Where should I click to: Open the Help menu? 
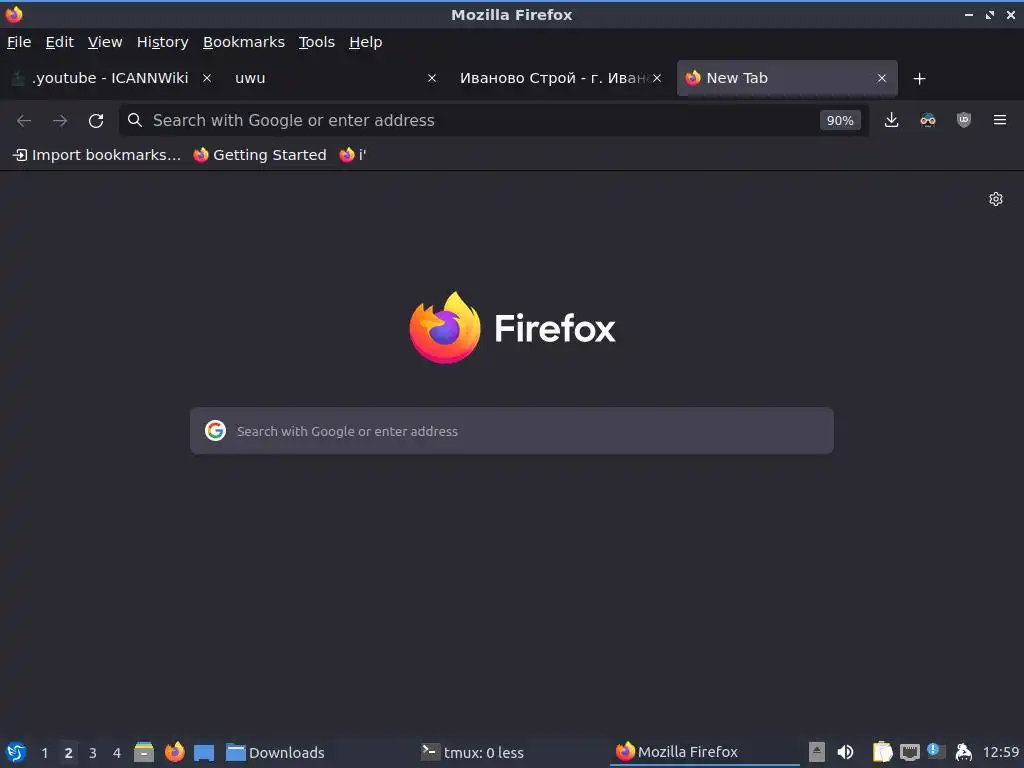point(366,42)
